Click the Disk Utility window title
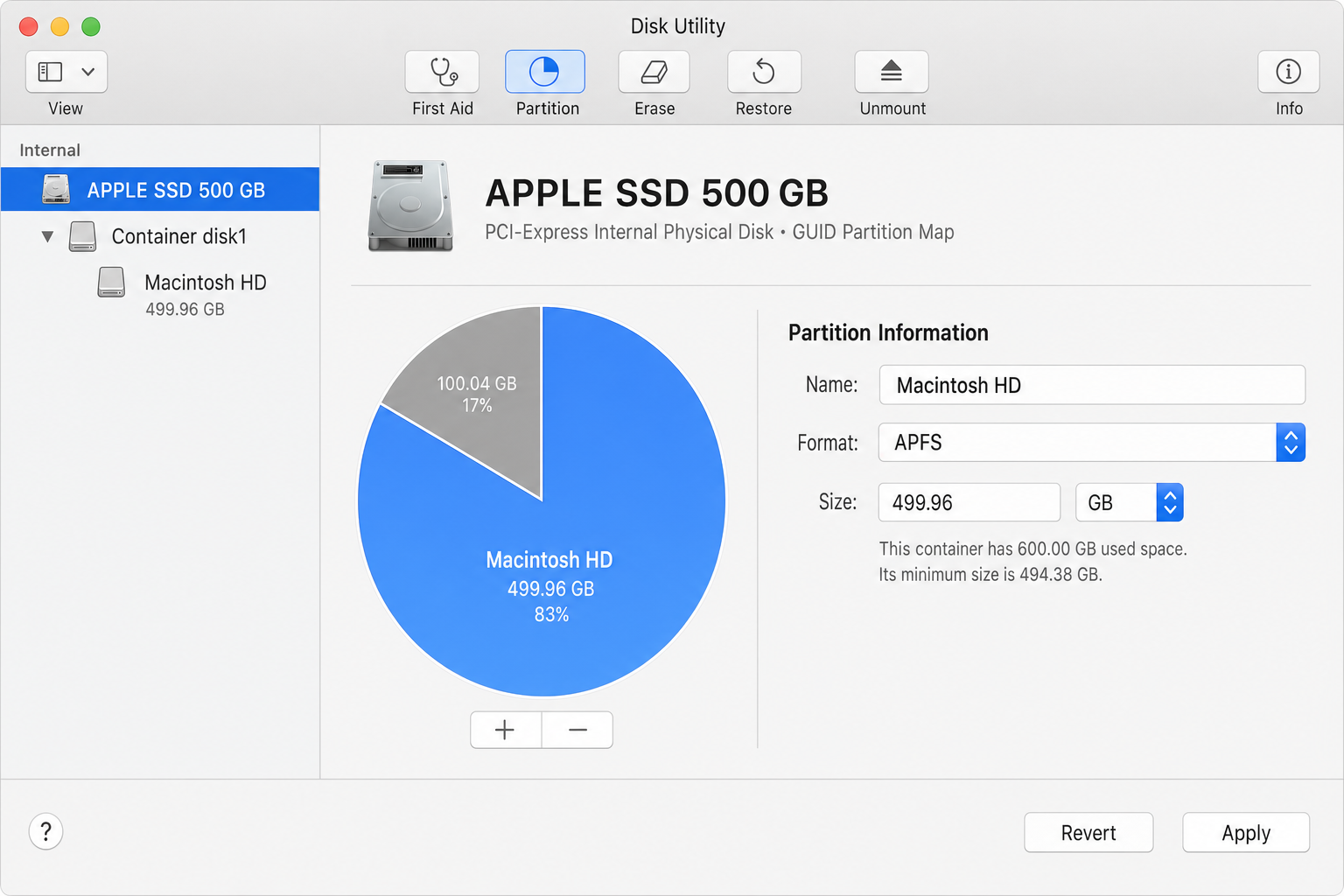This screenshot has width=1344, height=896. (678, 26)
